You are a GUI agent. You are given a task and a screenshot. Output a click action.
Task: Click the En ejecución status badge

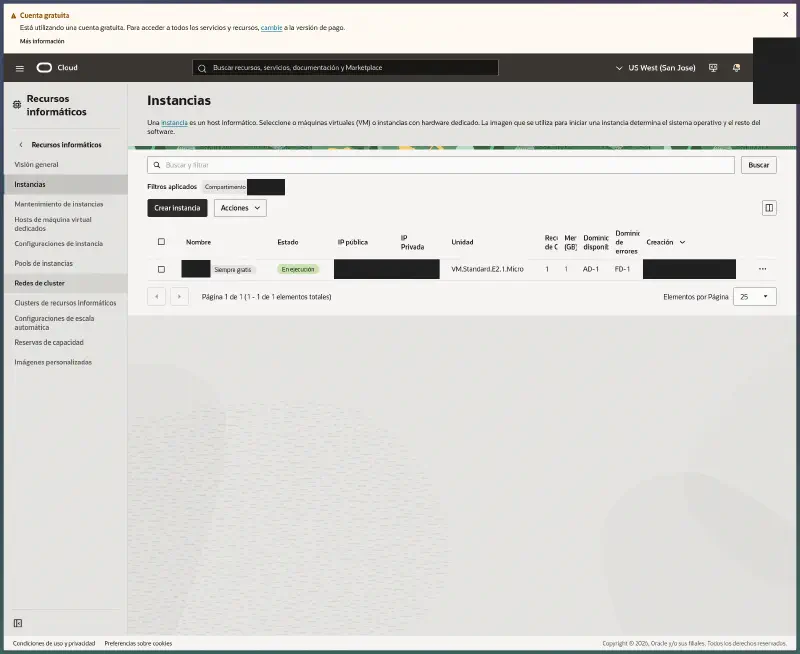click(x=298, y=269)
